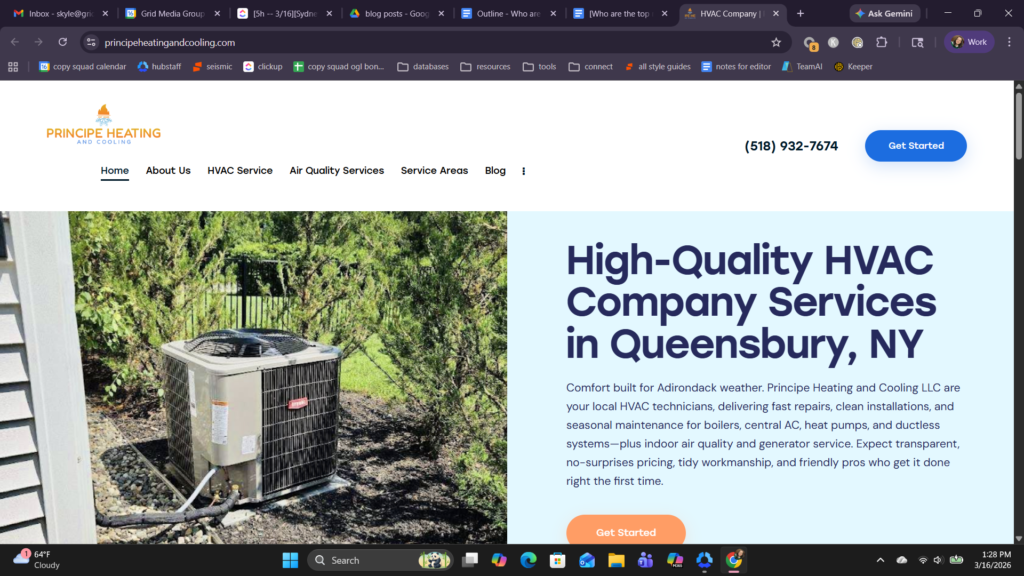
Task: Call the (518) 932-7674 phone link
Action: pyautogui.click(x=791, y=146)
